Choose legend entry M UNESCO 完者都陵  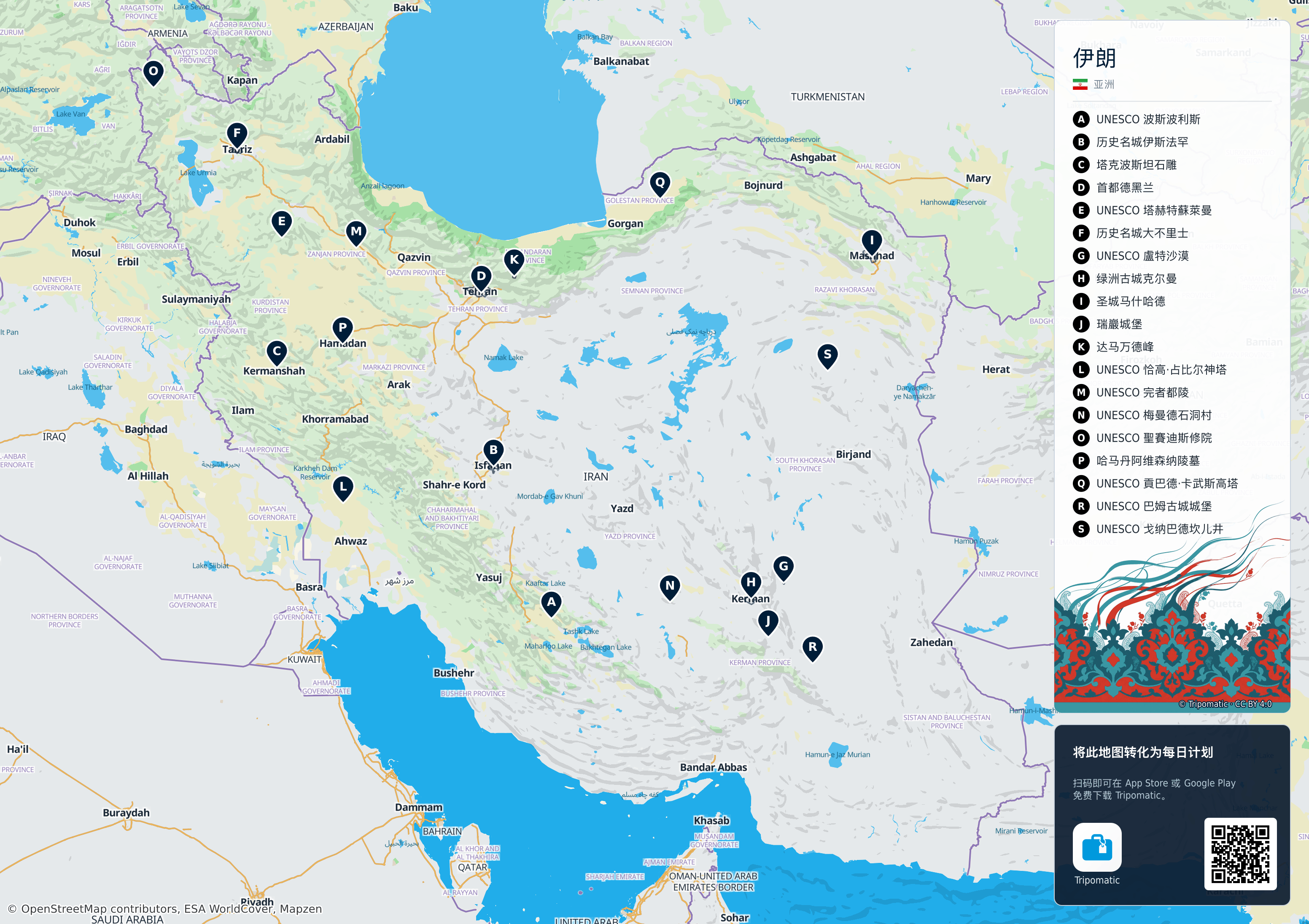tap(1131, 392)
